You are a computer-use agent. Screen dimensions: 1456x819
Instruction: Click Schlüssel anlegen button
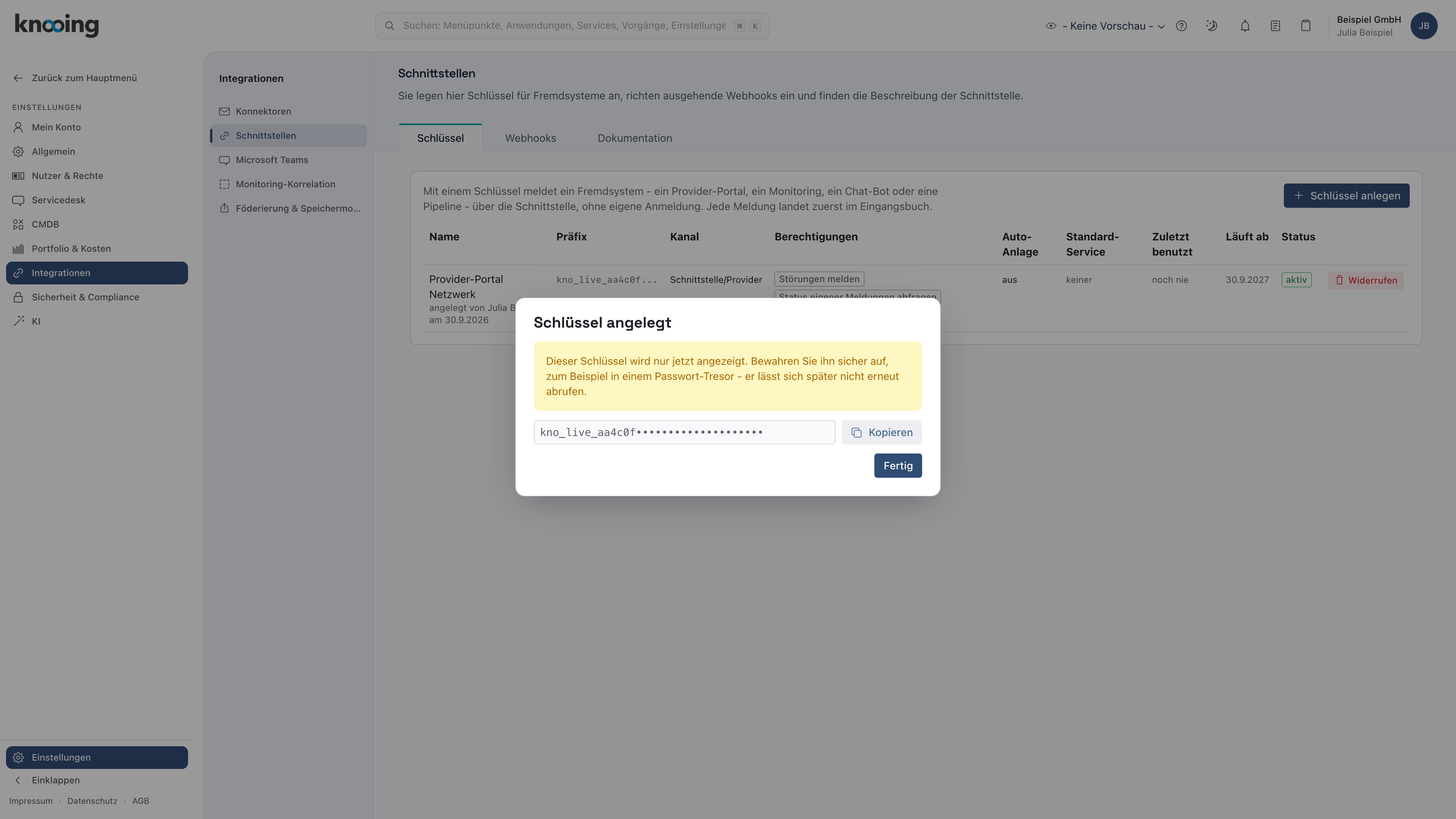(x=1346, y=196)
